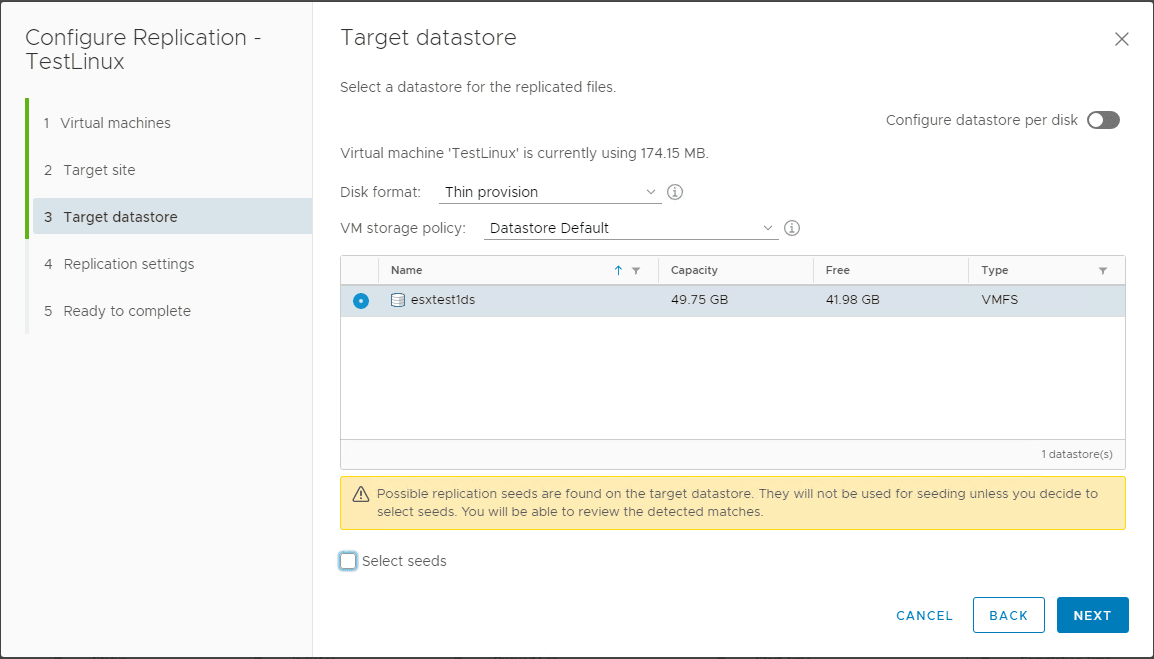The width and height of the screenshot is (1154, 659).
Task: Open the Disk format dropdown
Action: pyautogui.click(x=550, y=192)
